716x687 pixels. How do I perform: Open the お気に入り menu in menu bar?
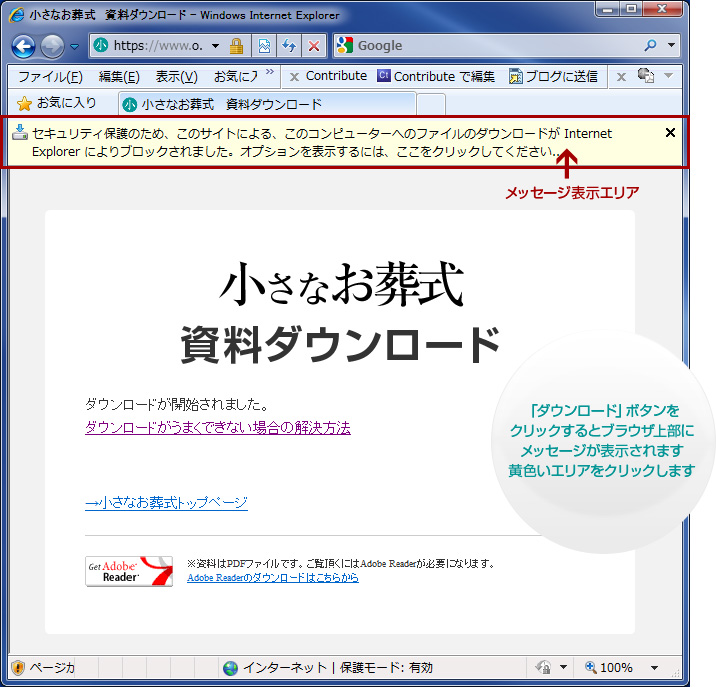point(235,77)
